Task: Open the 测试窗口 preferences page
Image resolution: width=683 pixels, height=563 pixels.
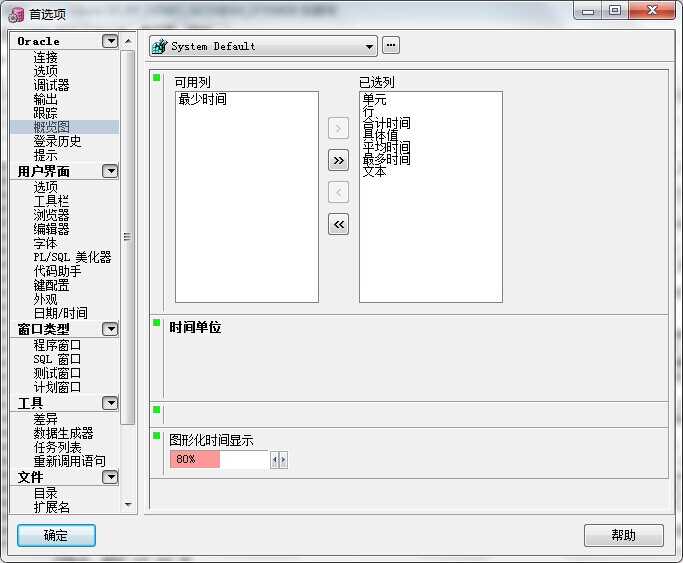Action: tap(57, 373)
